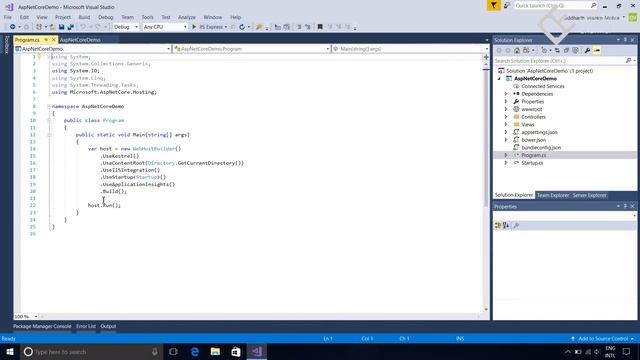Viewport: 640px width, 360px height.
Task: Open the Output tab
Action: point(108,326)
